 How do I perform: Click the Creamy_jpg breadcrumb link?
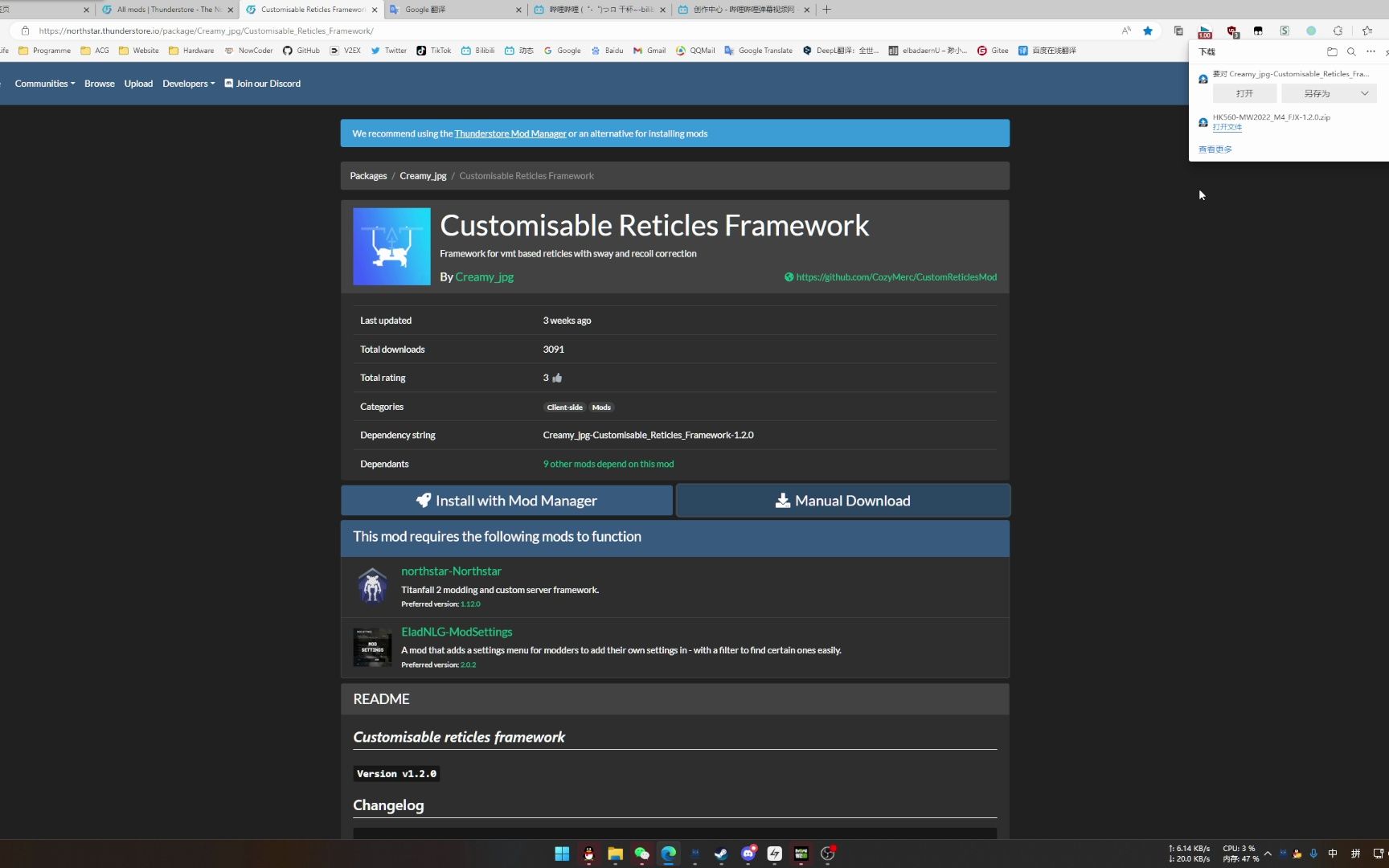pyautogui.click(x=423, y=176)
